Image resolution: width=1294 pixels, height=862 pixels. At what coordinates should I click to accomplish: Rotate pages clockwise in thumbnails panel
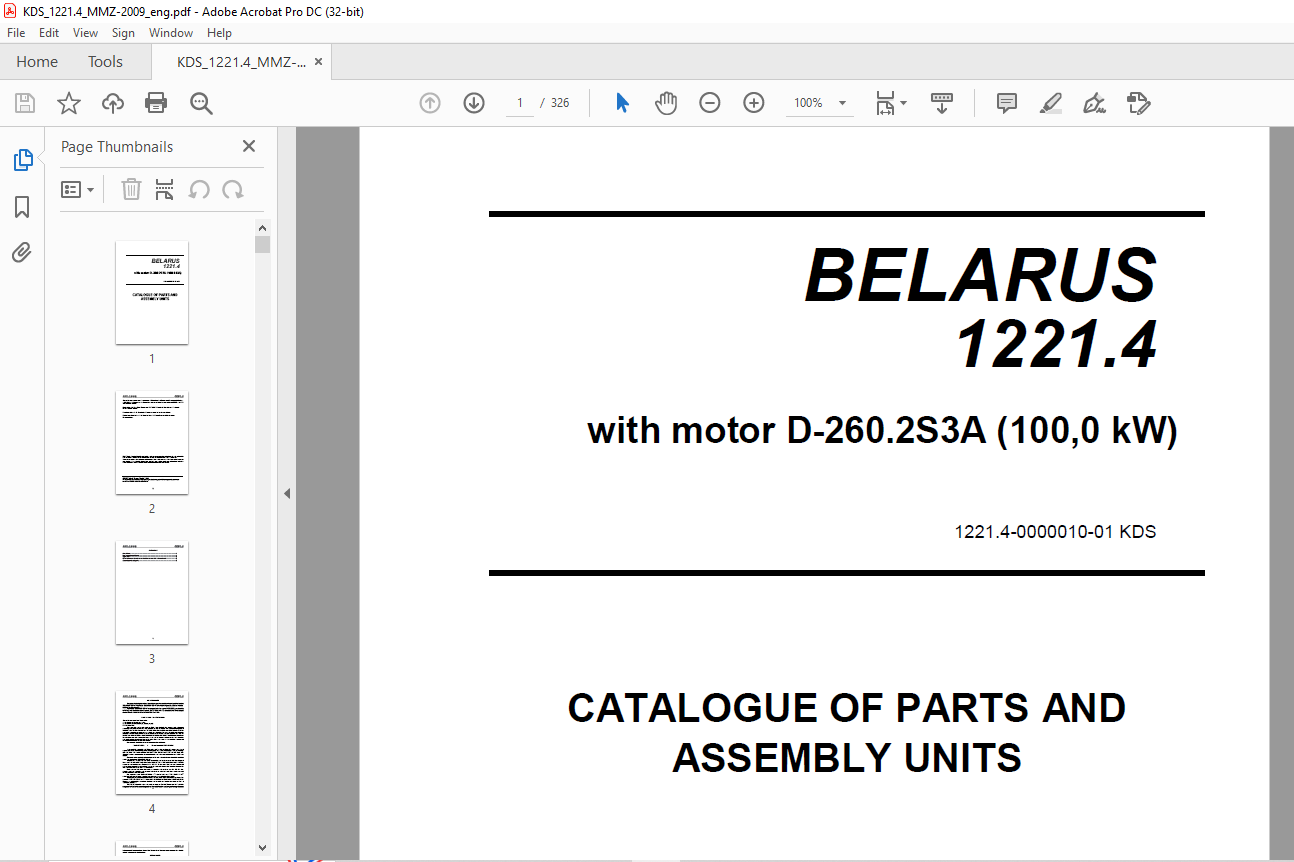pyautogui.click(x=233, y=189)
